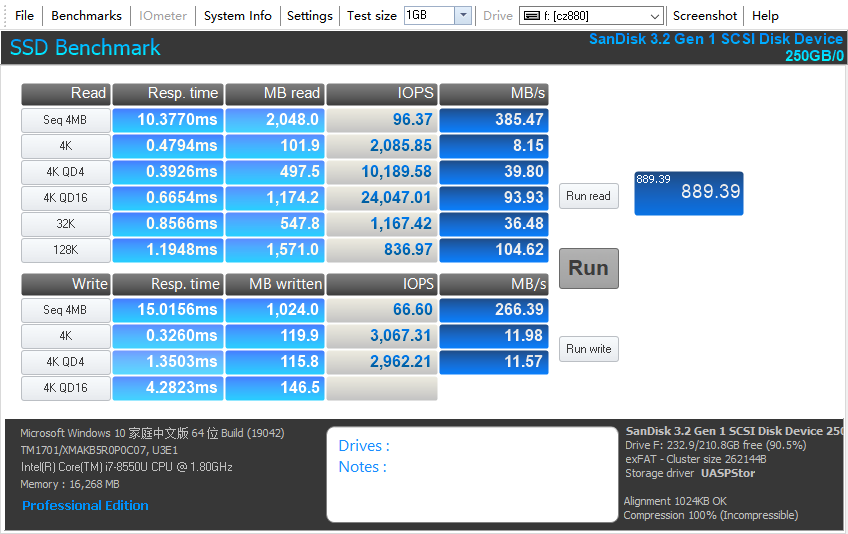Viewport: 848px width, 534px height.
Task: Click the write 4K QD4 test button
Action: (x=66, y=362)
